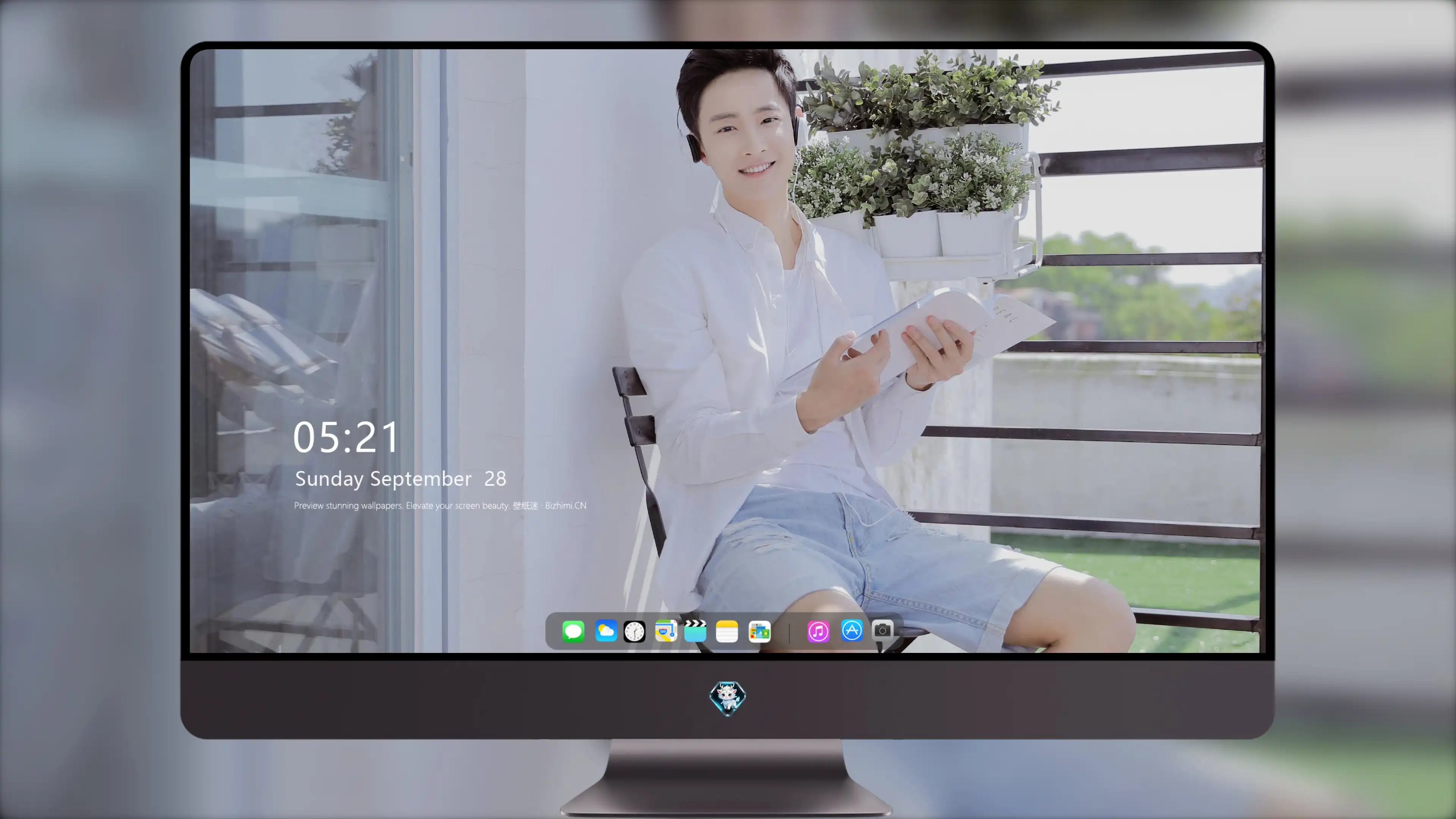Open the Messages app in the dock
The height and width of the screenshot is (819, 1456).
click(x=573, y=631)
